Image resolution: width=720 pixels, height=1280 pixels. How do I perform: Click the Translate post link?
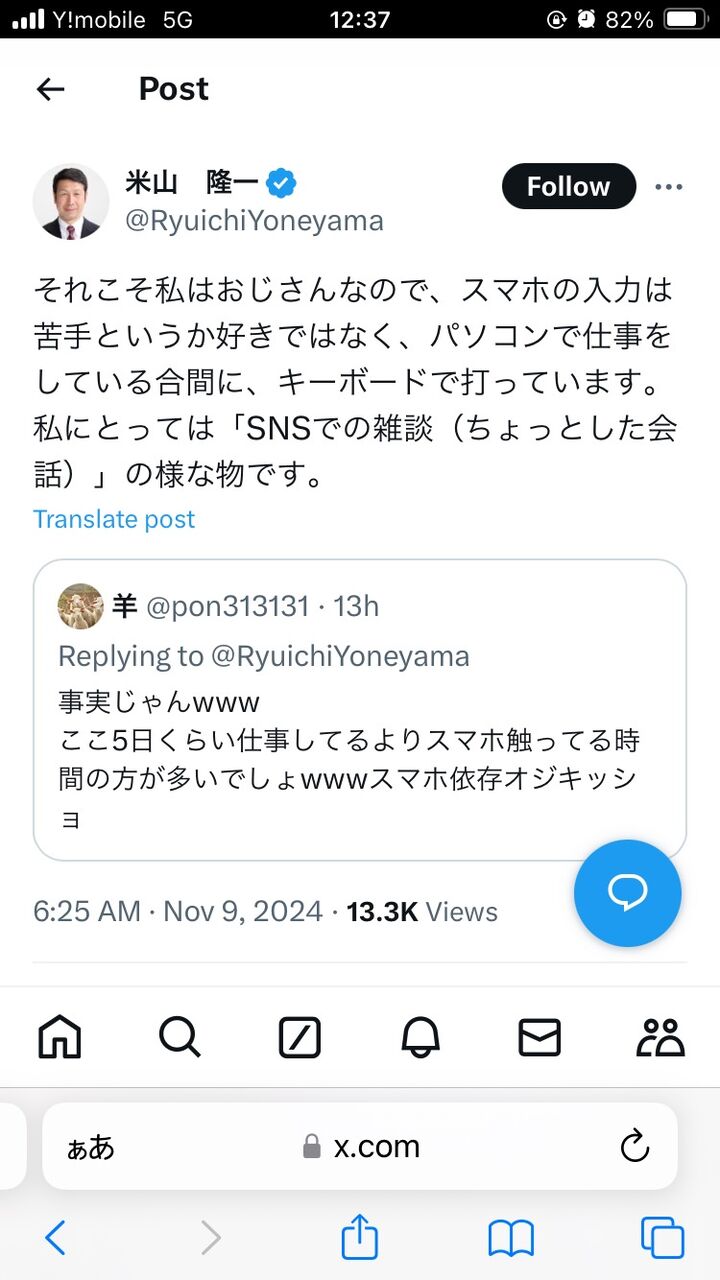pyautogui.click(x=114, y=519)
